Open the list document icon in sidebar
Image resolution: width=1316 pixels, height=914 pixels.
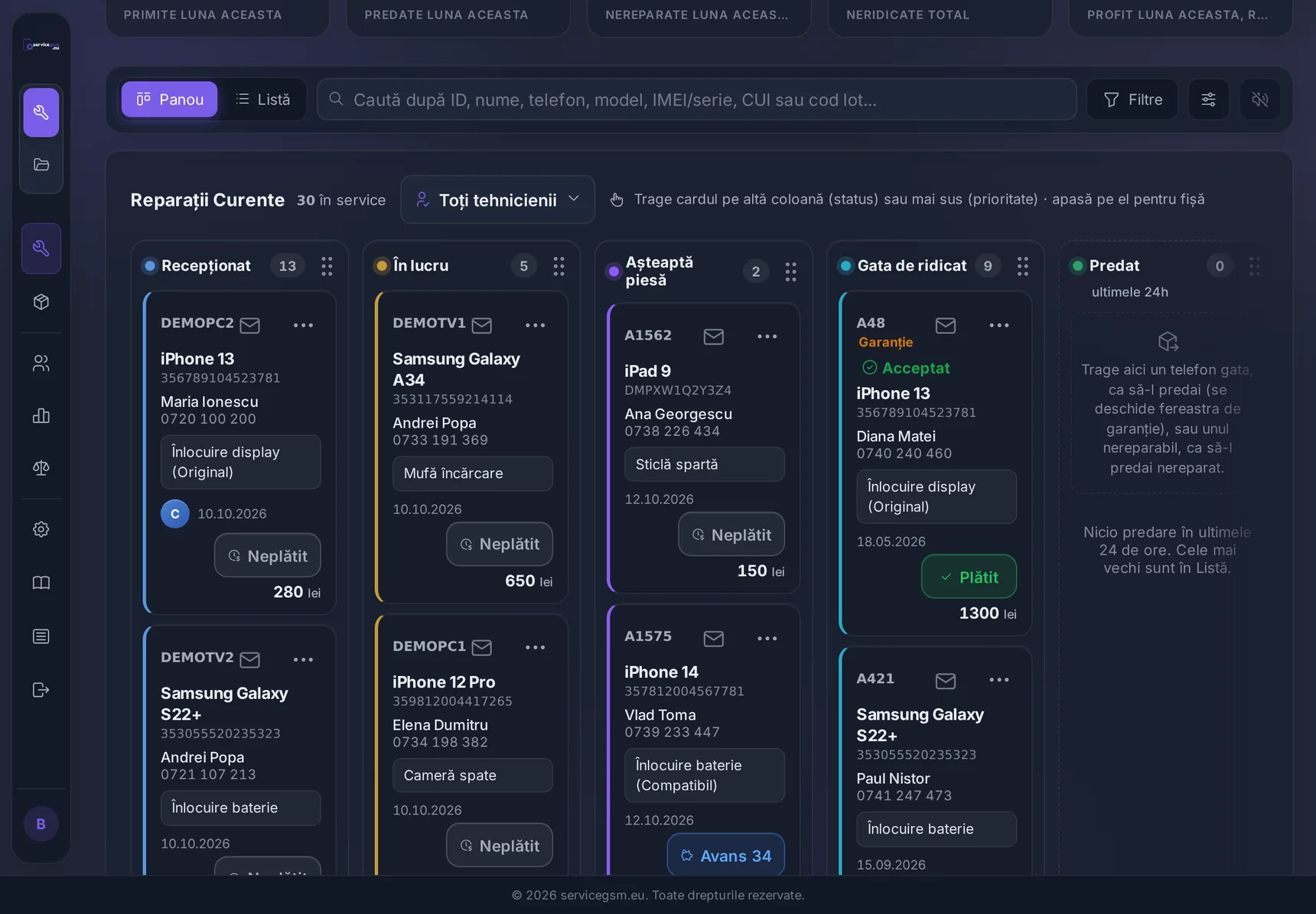tap(41, 636)
